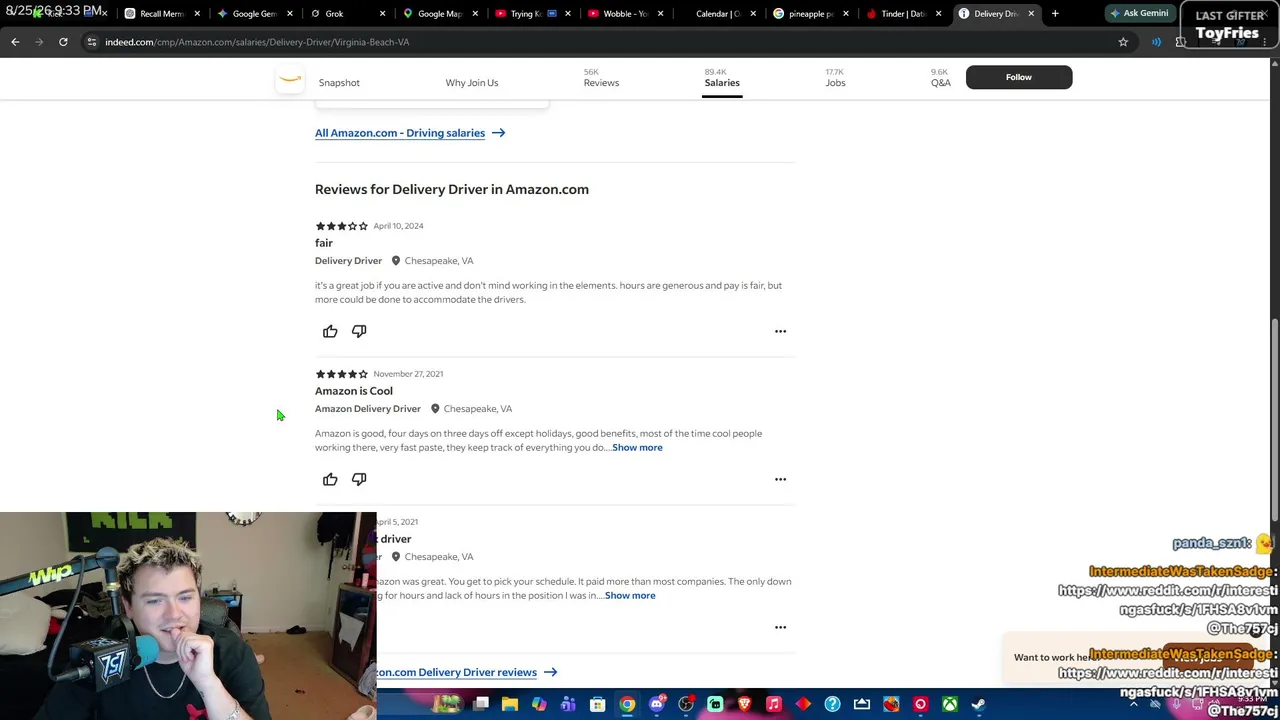
Task: Click the 'April 10, 2024' review date
Action: pos(398,226)
